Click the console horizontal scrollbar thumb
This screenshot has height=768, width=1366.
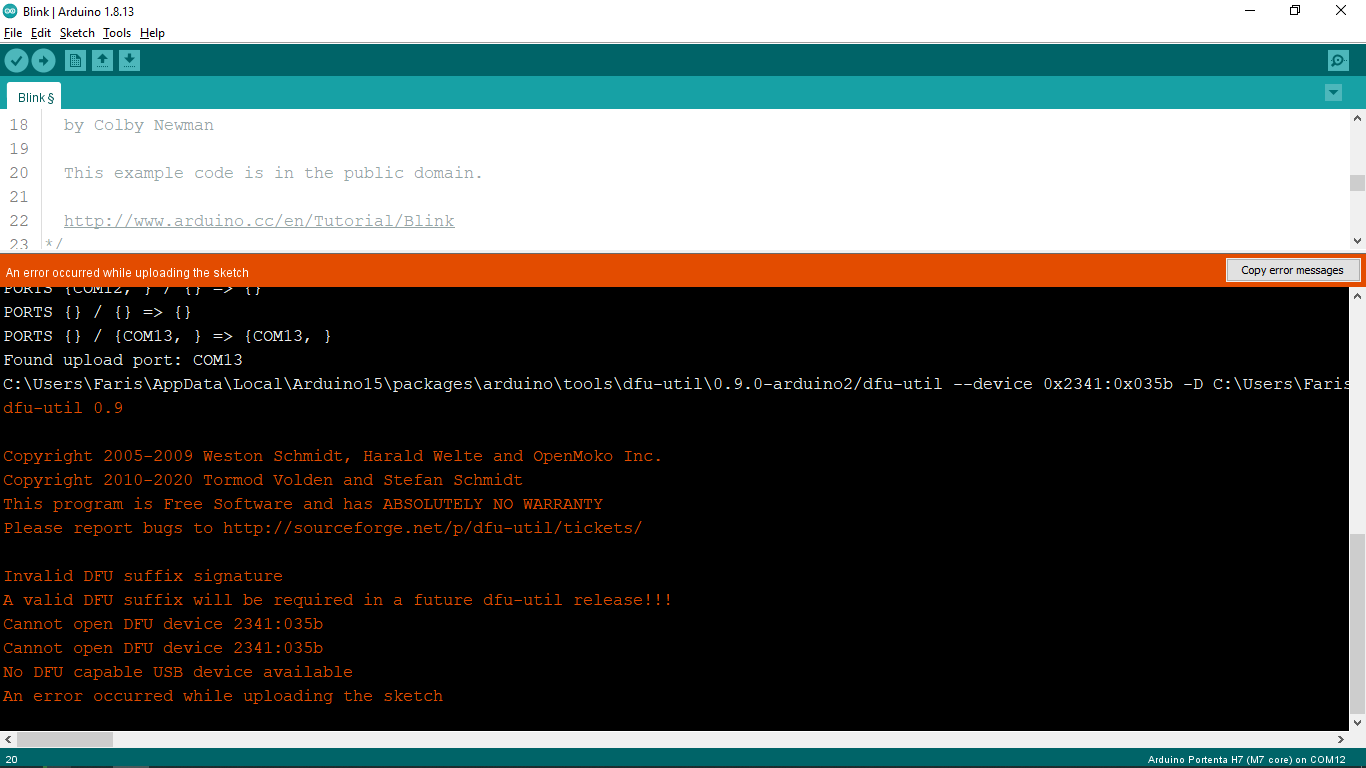(65, 739)
